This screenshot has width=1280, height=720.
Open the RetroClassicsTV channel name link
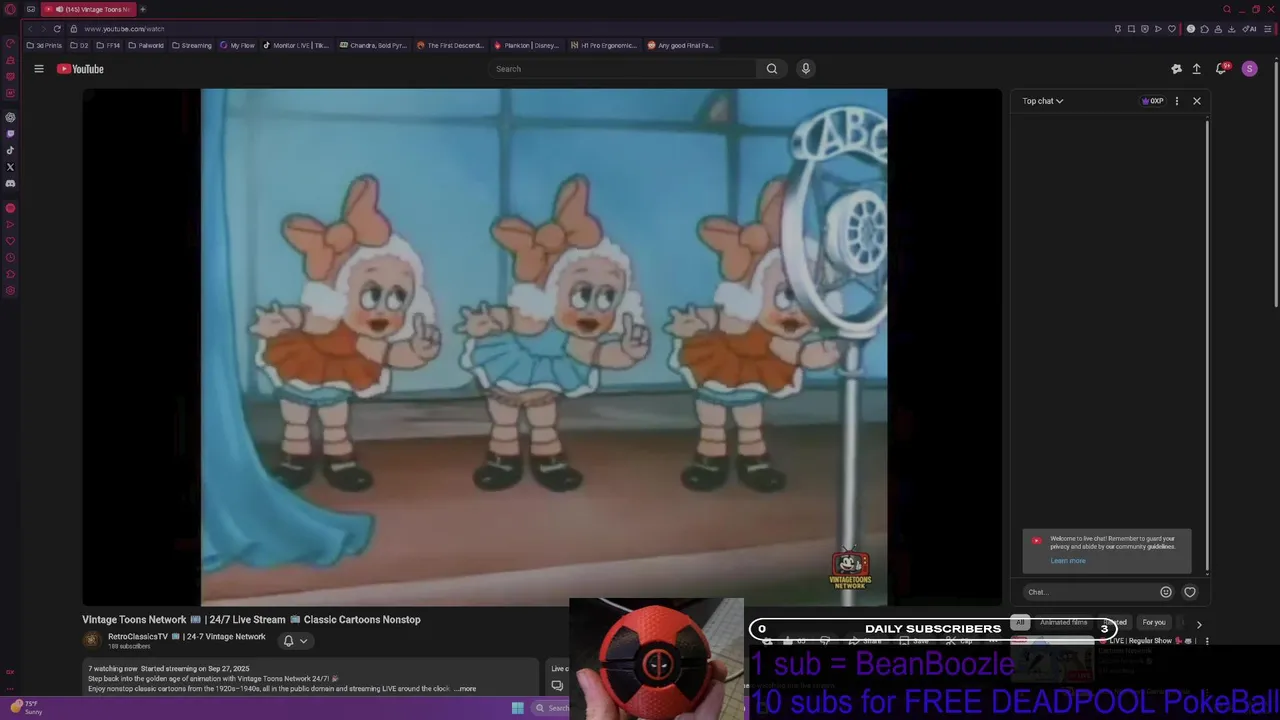187,636
